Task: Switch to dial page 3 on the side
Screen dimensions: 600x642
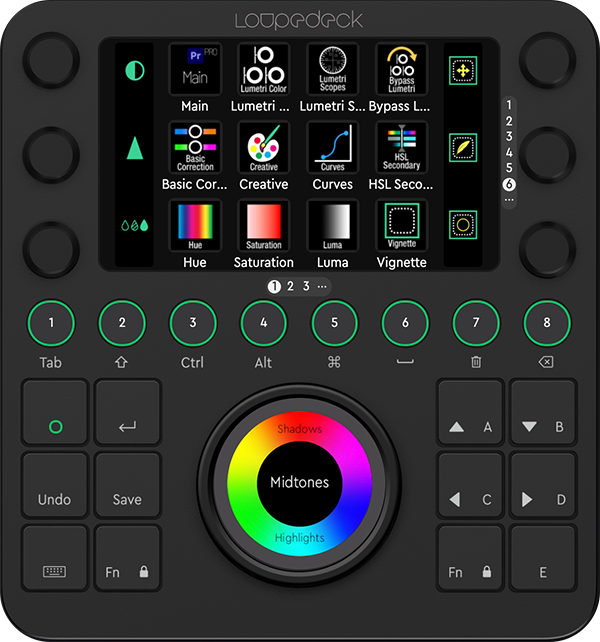Action: point(509,136)
